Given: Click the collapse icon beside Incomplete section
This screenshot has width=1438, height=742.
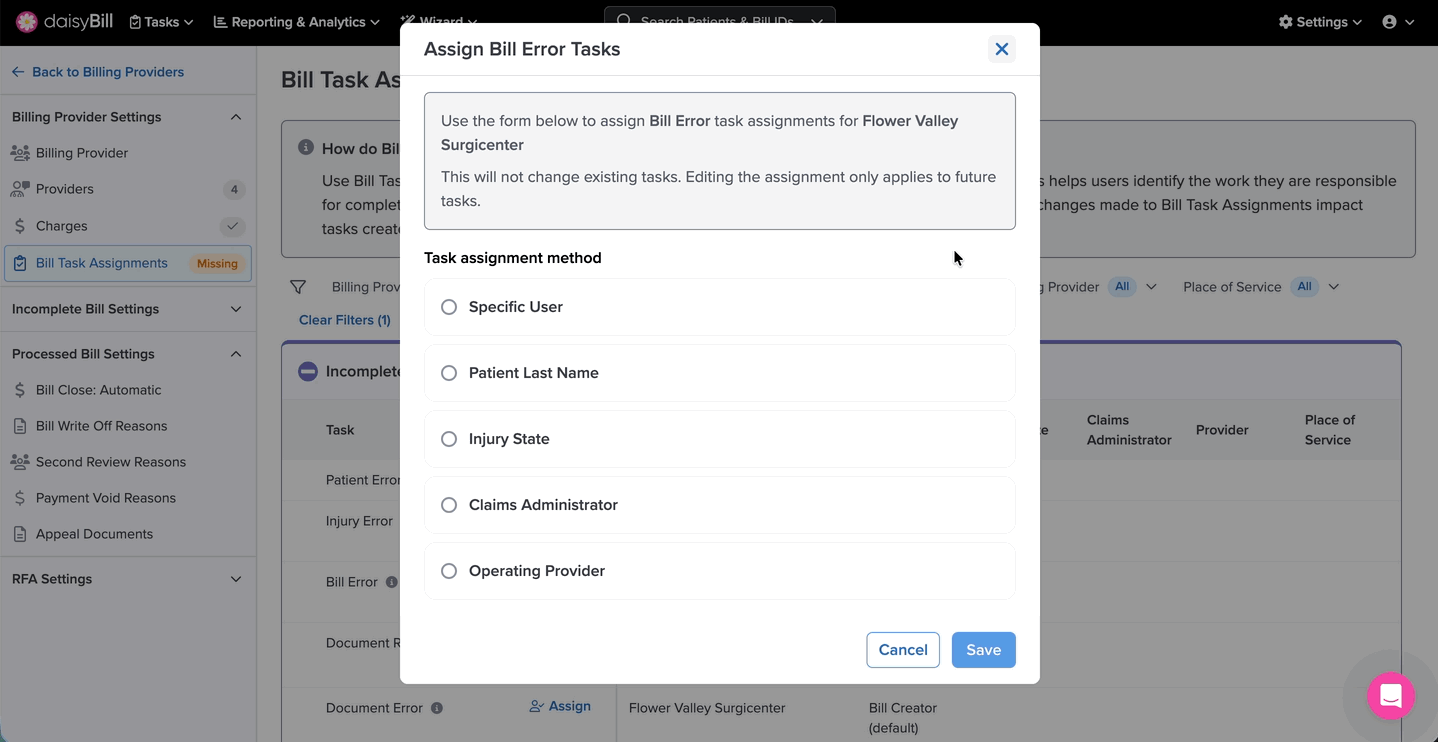Looking at the screenshot, I should click(x=308, y=371).
